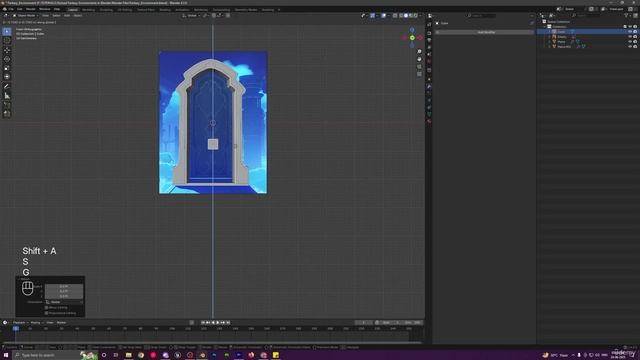The width and height of the screenshot is (640, 360).
Task: Open Keying popover in timeline
Action: tap(36, 322)
